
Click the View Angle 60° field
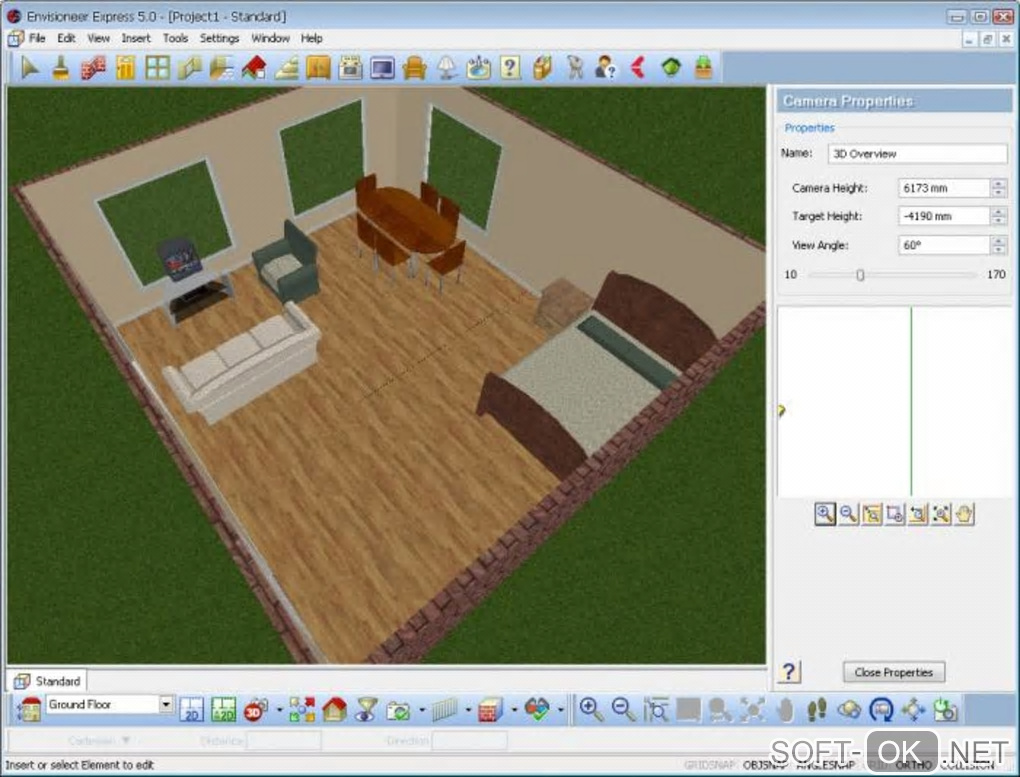[943, 245]
